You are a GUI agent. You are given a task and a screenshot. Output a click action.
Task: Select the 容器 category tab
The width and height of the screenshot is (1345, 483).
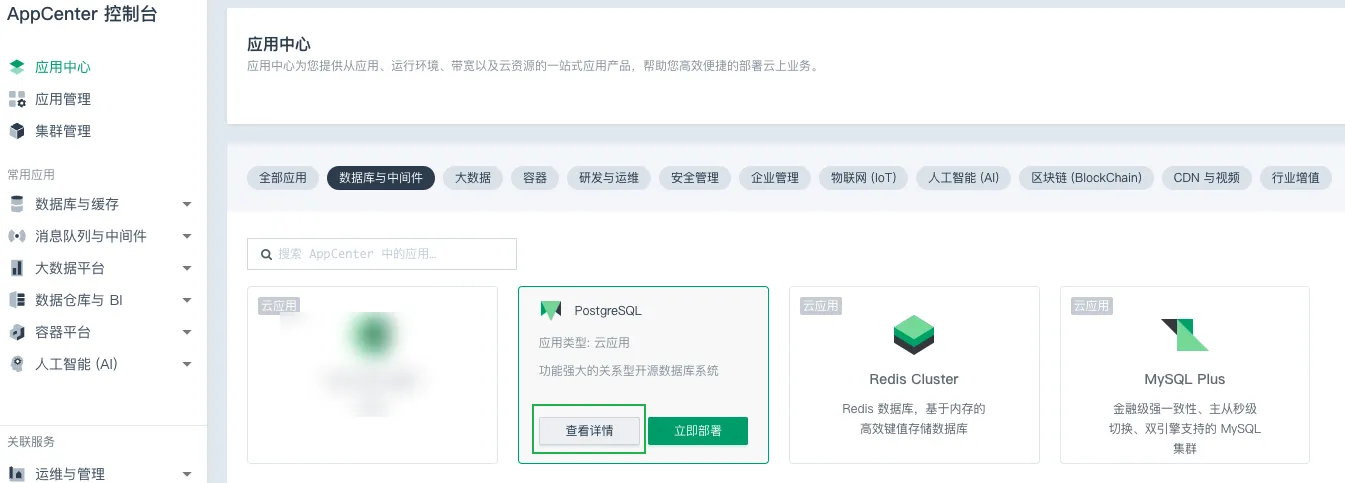535,178
